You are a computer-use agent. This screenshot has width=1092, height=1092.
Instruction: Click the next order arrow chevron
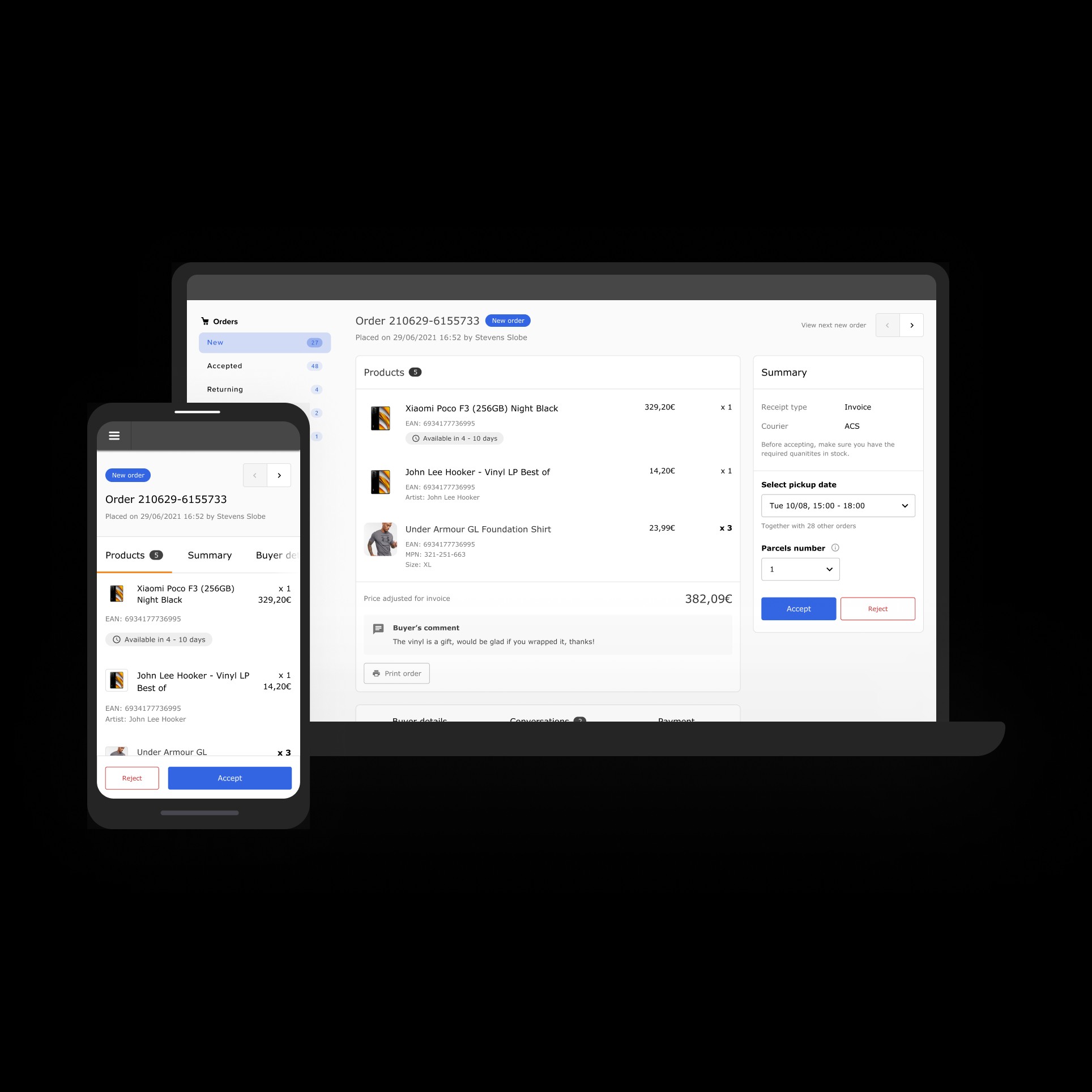(911, 324)
